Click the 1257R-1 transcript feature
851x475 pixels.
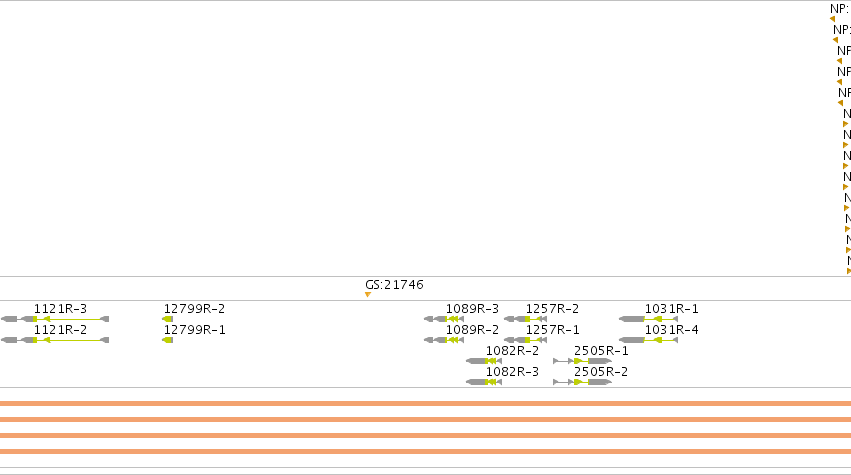click(525, 340)
